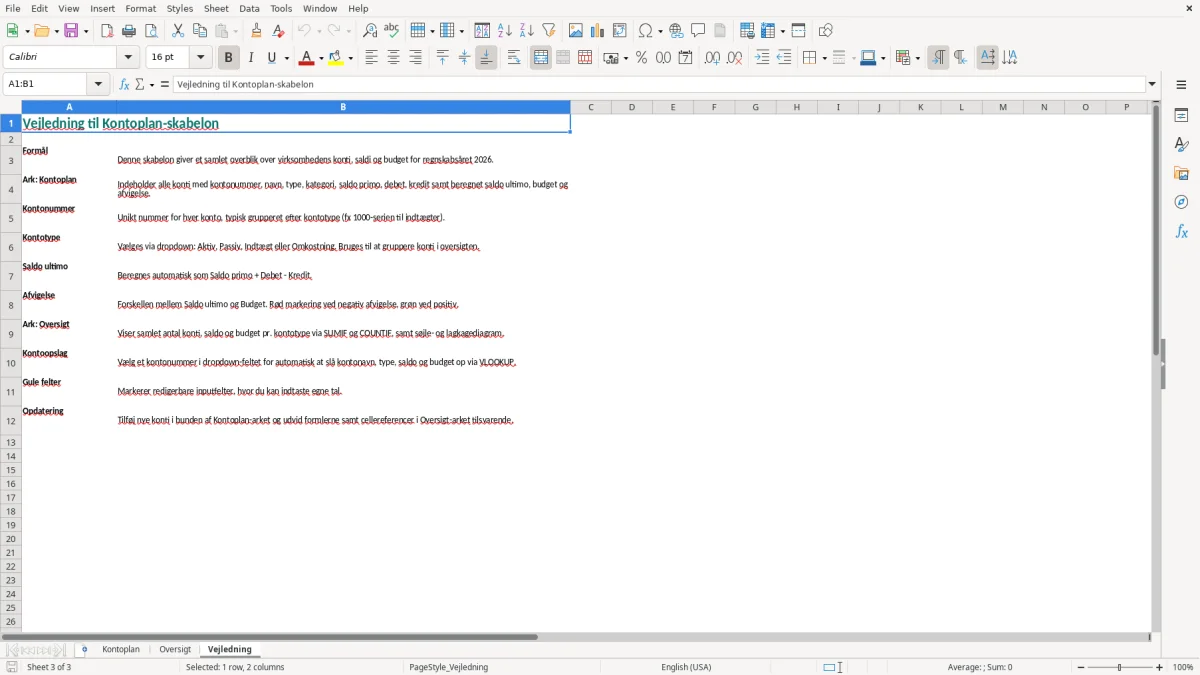This screenshot has width=1200, height=675.
Task: Click the Define Print Area icon
Action: click(747, 31)
